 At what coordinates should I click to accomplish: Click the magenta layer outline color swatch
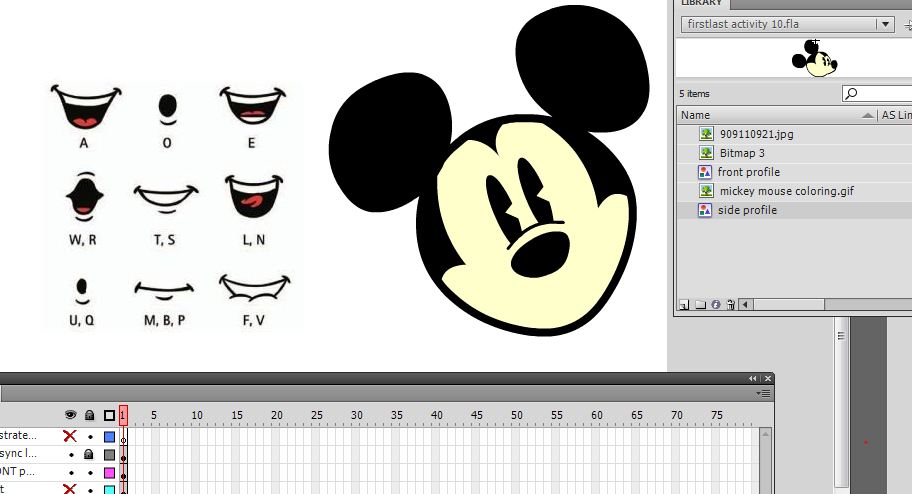pos(109,472)
